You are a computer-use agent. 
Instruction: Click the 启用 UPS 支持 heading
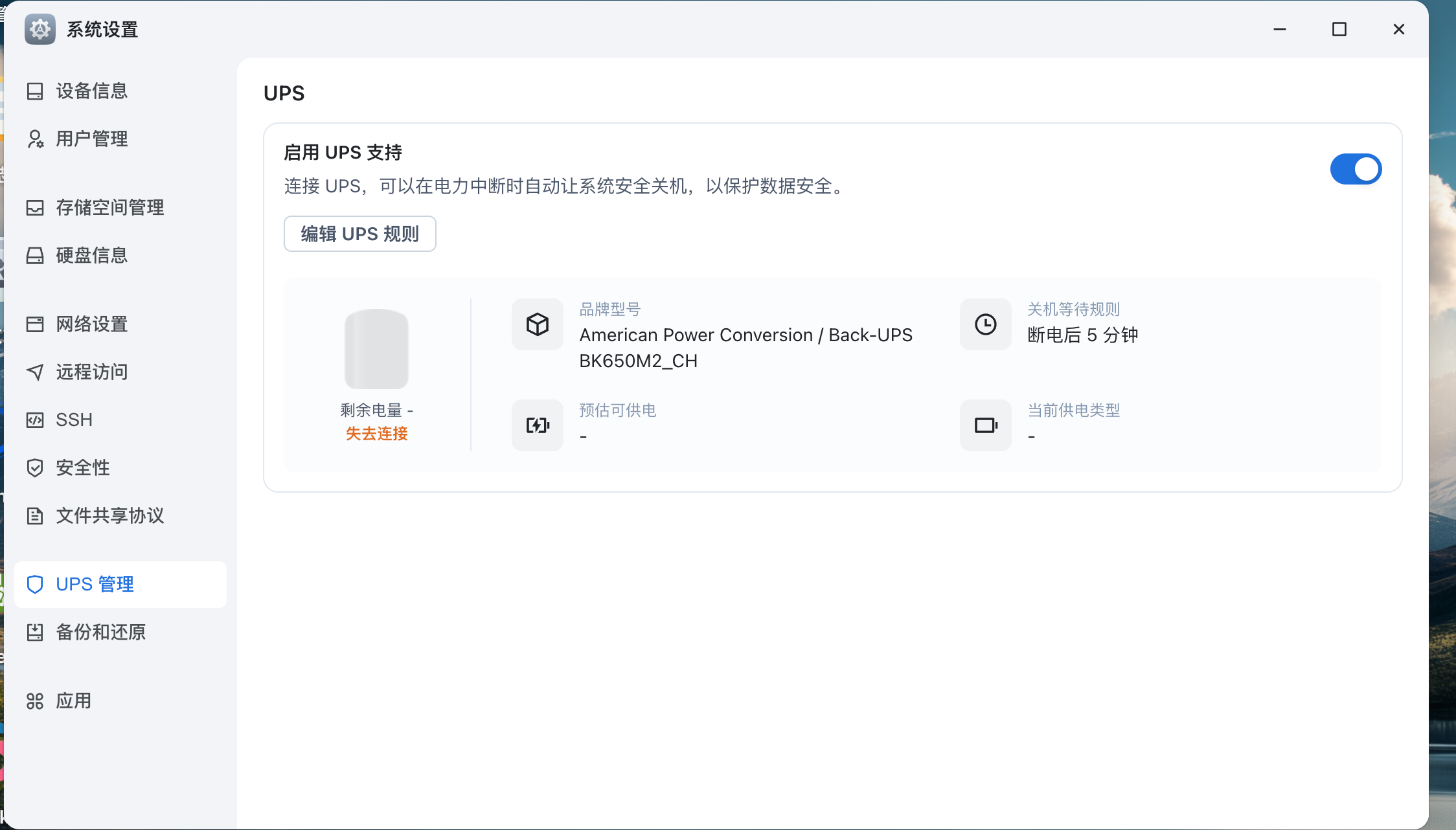pos(343,153)
